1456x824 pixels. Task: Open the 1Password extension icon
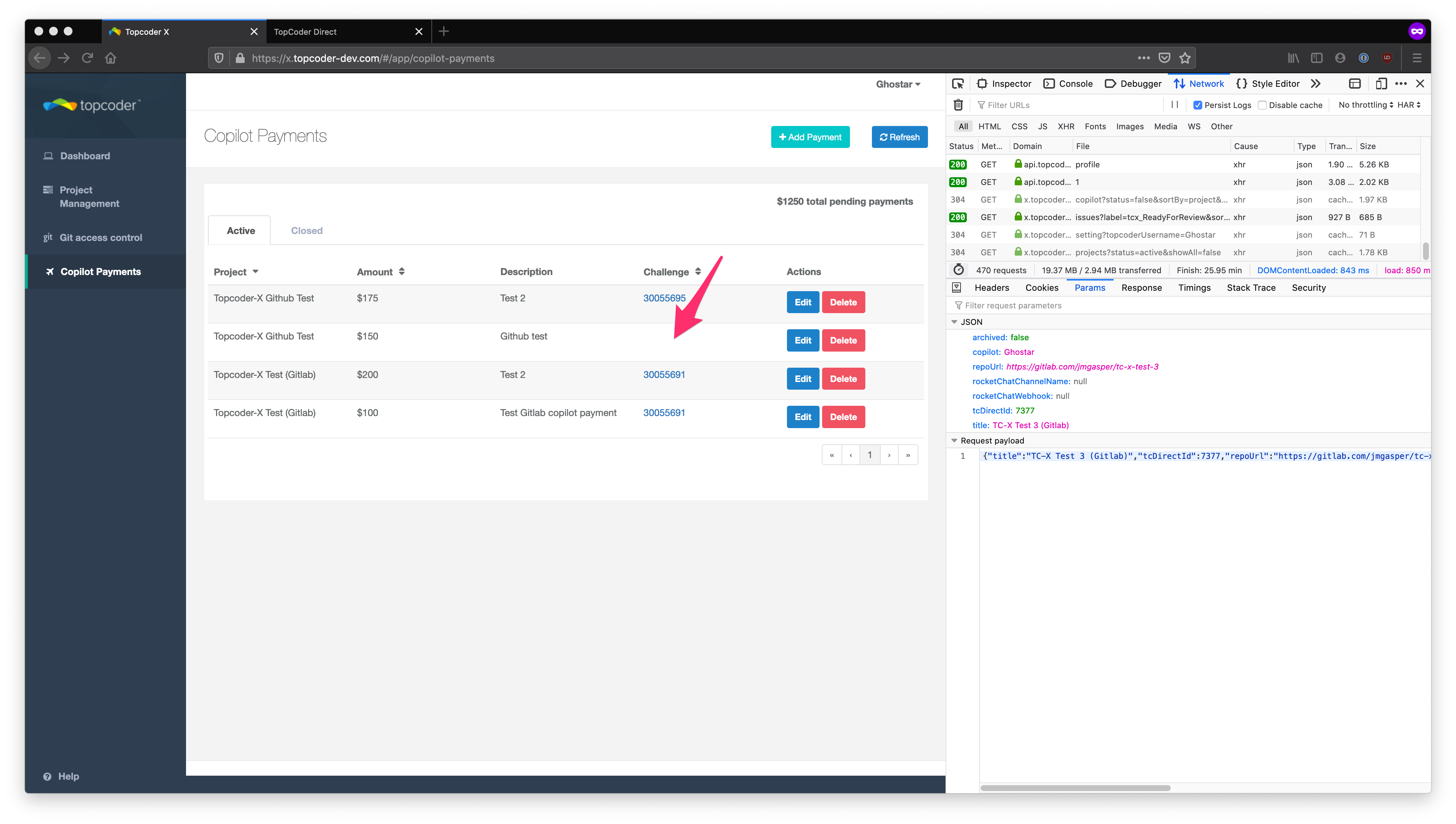pyautogui.click(x=1364, y=58)
